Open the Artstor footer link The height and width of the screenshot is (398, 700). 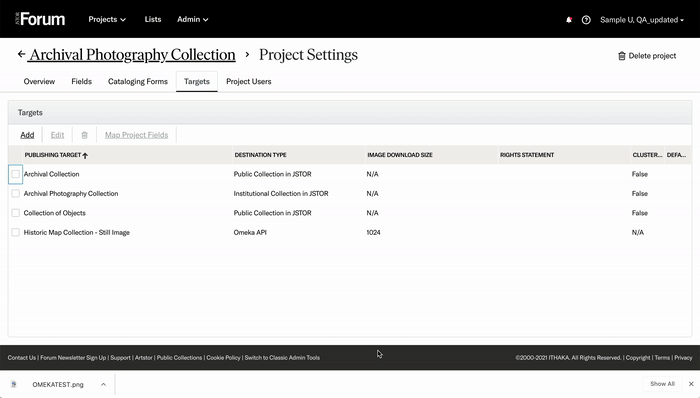tap(144, 357)
